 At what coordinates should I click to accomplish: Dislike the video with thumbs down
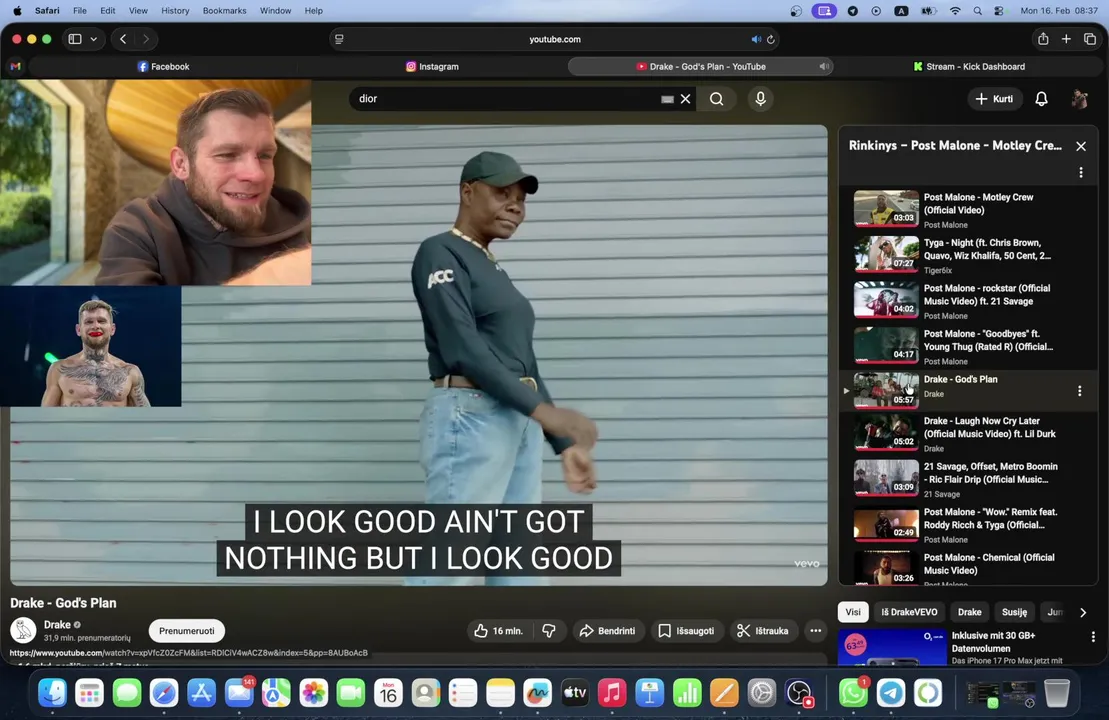pyautogui.click(x=549, y=631)
